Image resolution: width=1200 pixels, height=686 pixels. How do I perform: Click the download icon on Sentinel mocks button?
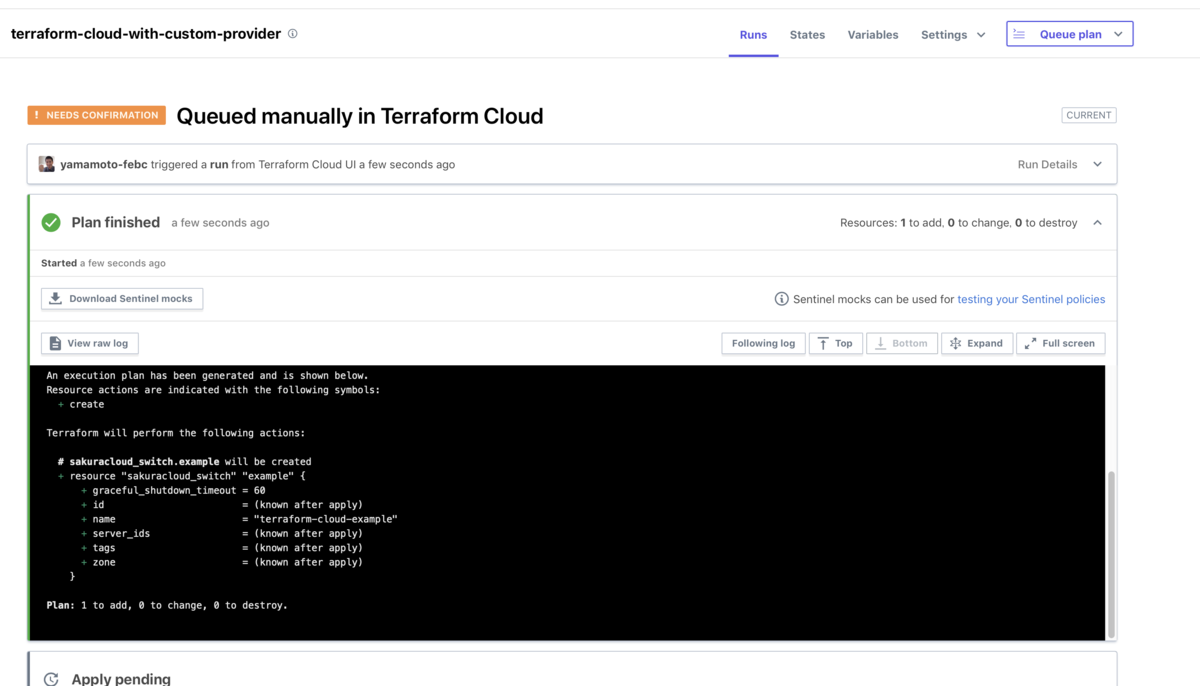pyautogui.click(x=56, y=299)
